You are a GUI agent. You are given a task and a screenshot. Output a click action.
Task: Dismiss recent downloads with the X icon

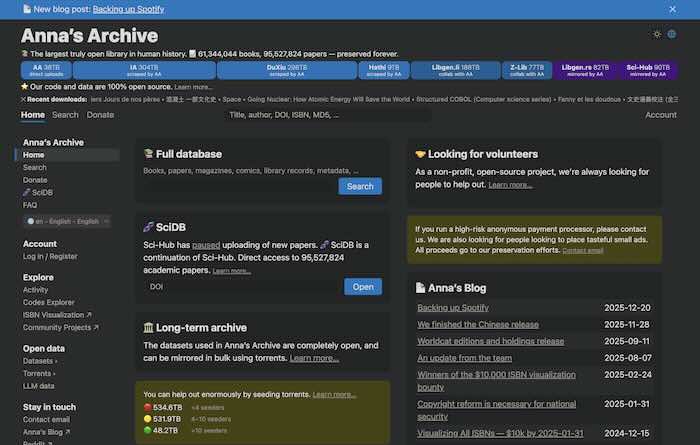[x=24, y=99]
